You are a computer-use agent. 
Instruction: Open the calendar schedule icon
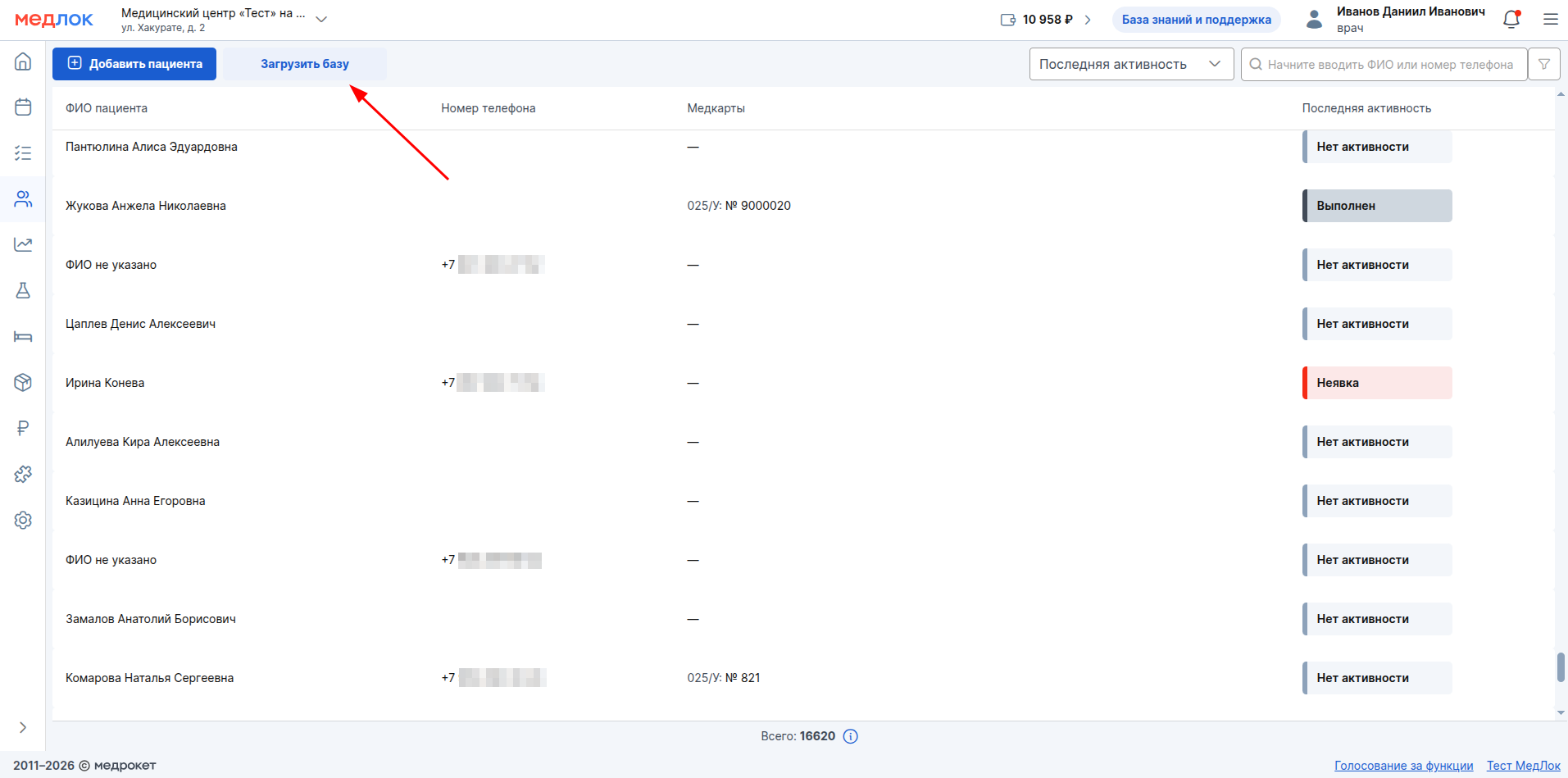click(23, 107)
